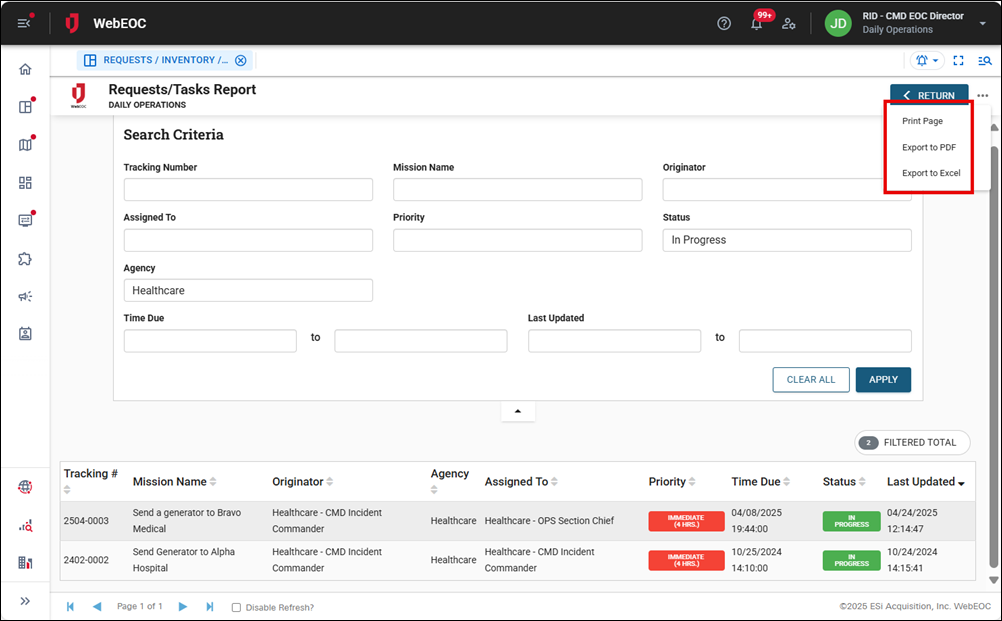The image size is (1002, 621).
Task: Click the board search icon in the subheader
Action: 985,60
